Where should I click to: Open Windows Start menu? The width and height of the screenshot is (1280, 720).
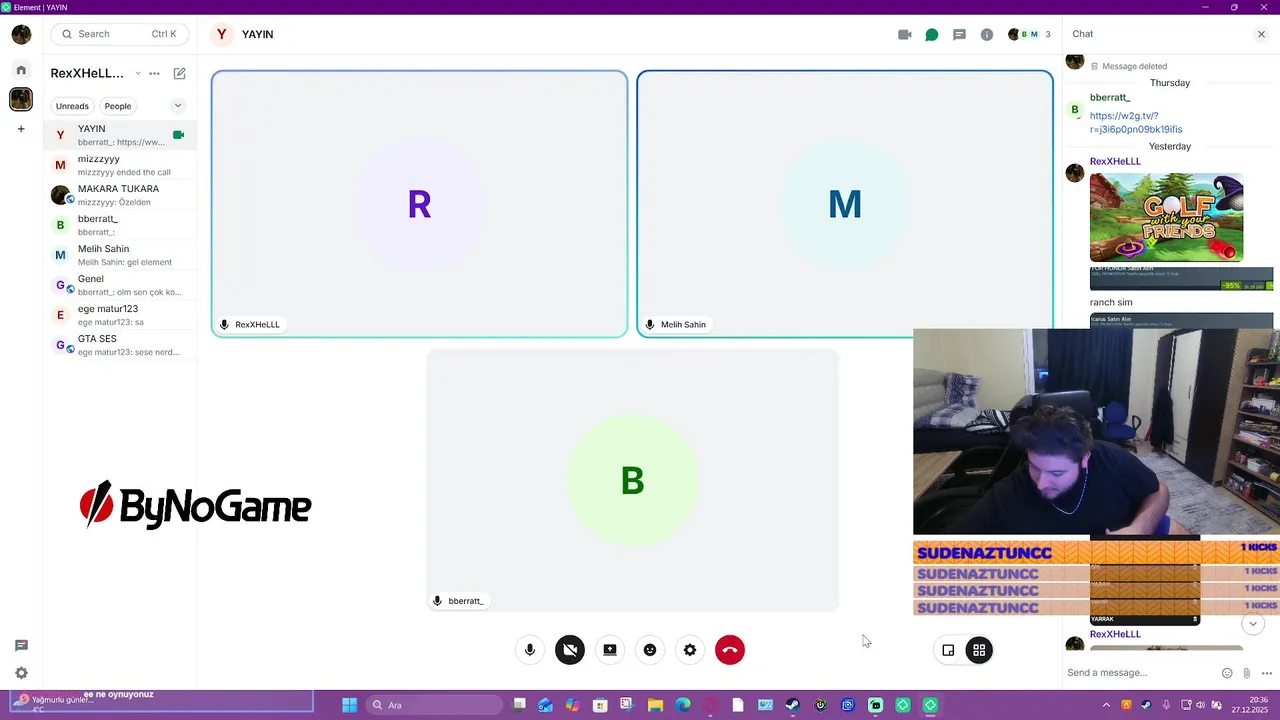(x=349, y=705)
